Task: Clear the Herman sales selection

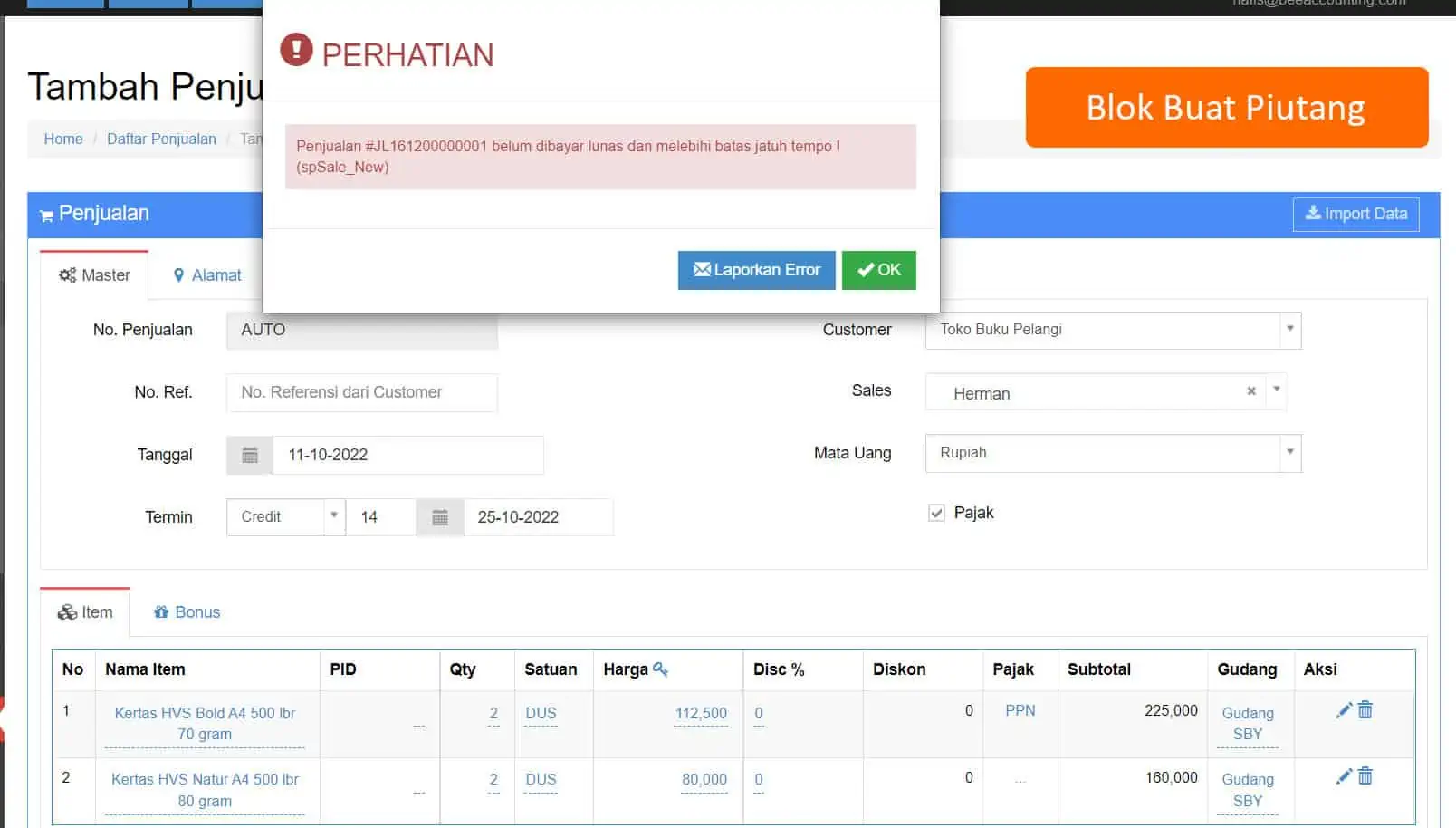Action: [x=1251, y=391]
